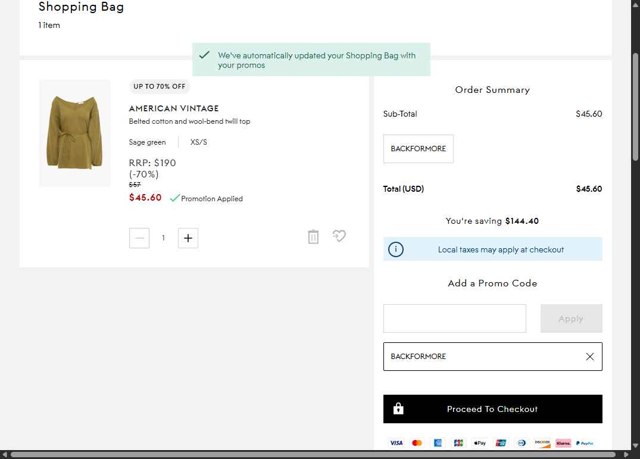
Task: Click the JCB payment icon
Action: (458, 443)
